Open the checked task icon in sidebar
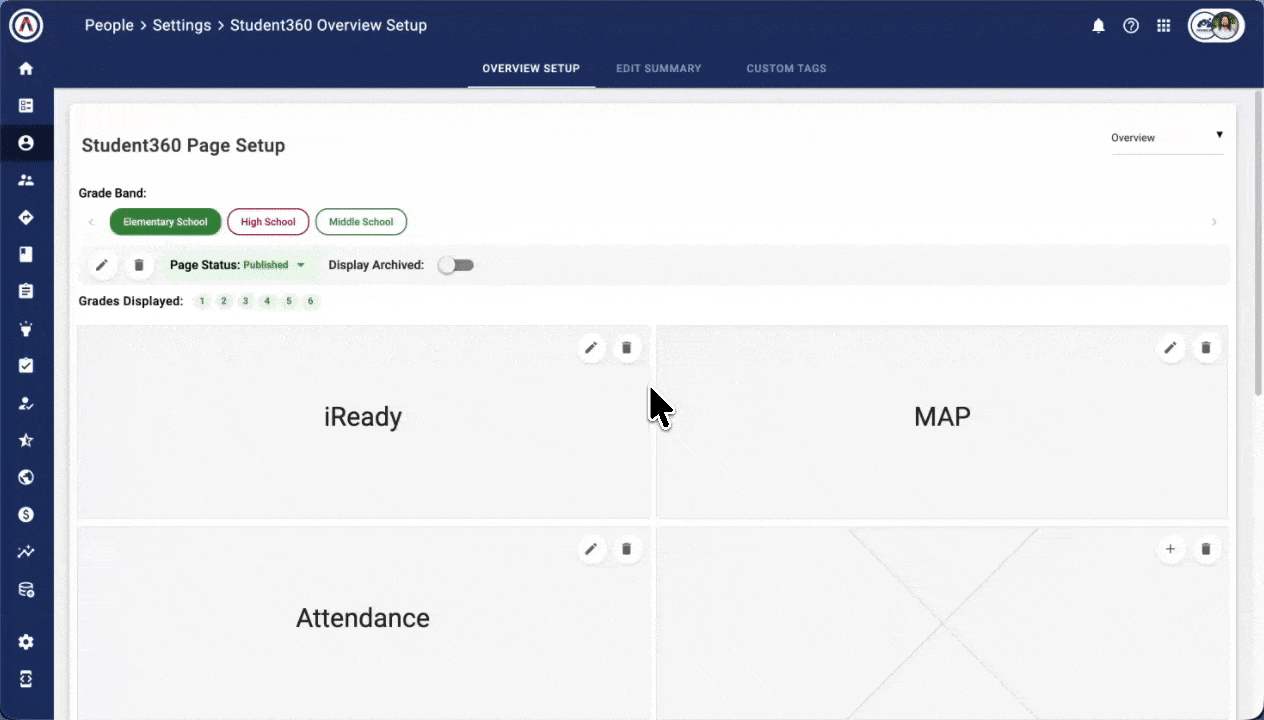 [26, 365]
